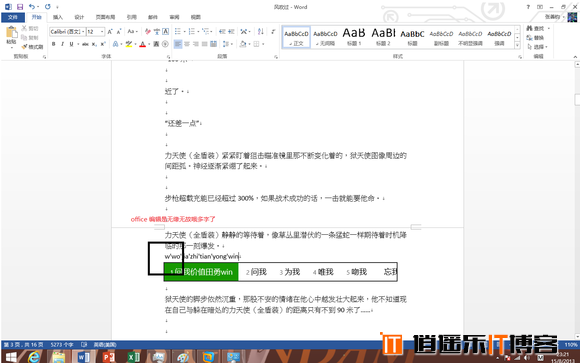Apply the 标题 1 heading style

click(354, 37)
